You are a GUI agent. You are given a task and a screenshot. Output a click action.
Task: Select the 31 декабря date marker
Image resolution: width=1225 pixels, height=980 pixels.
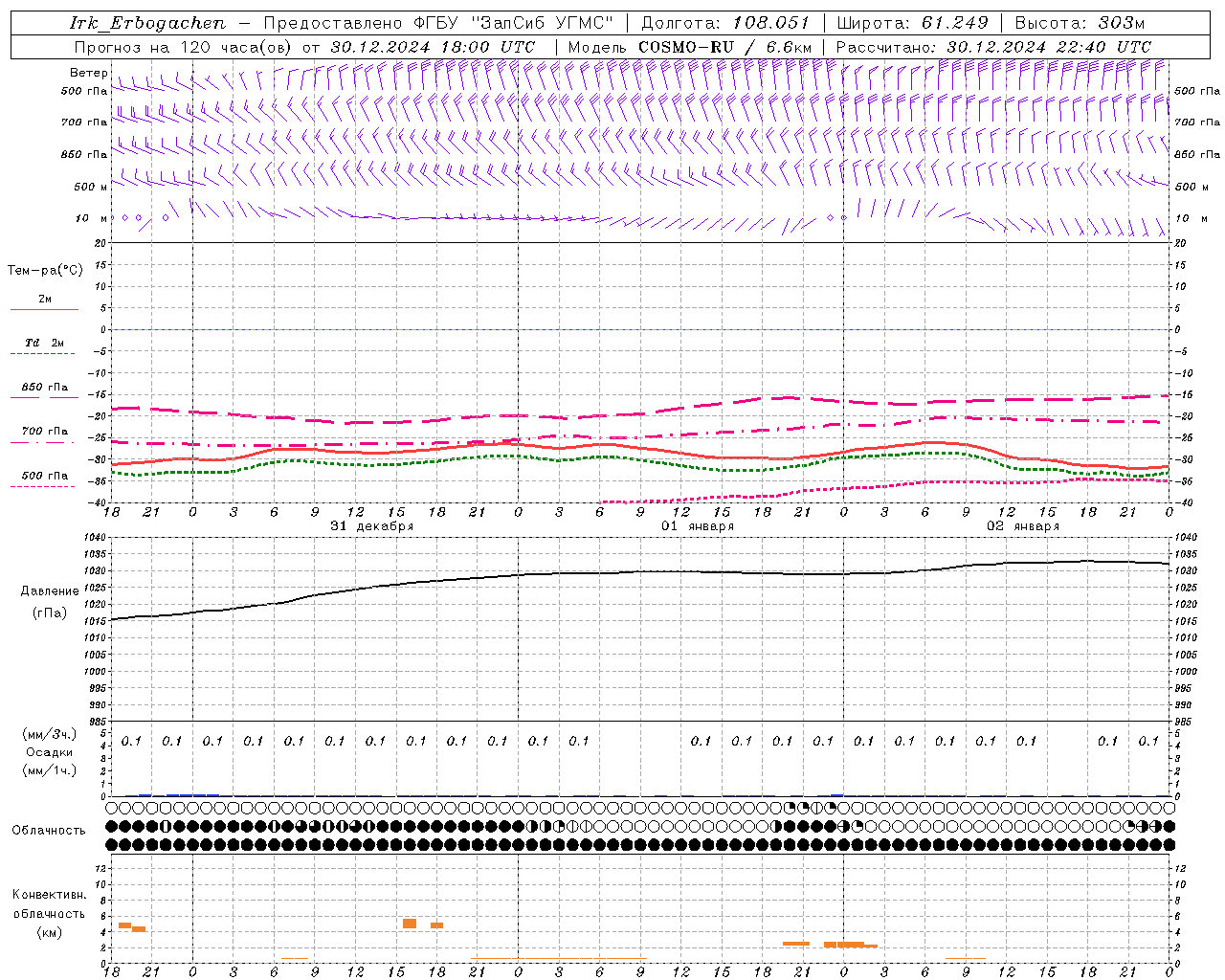(372, 526)
